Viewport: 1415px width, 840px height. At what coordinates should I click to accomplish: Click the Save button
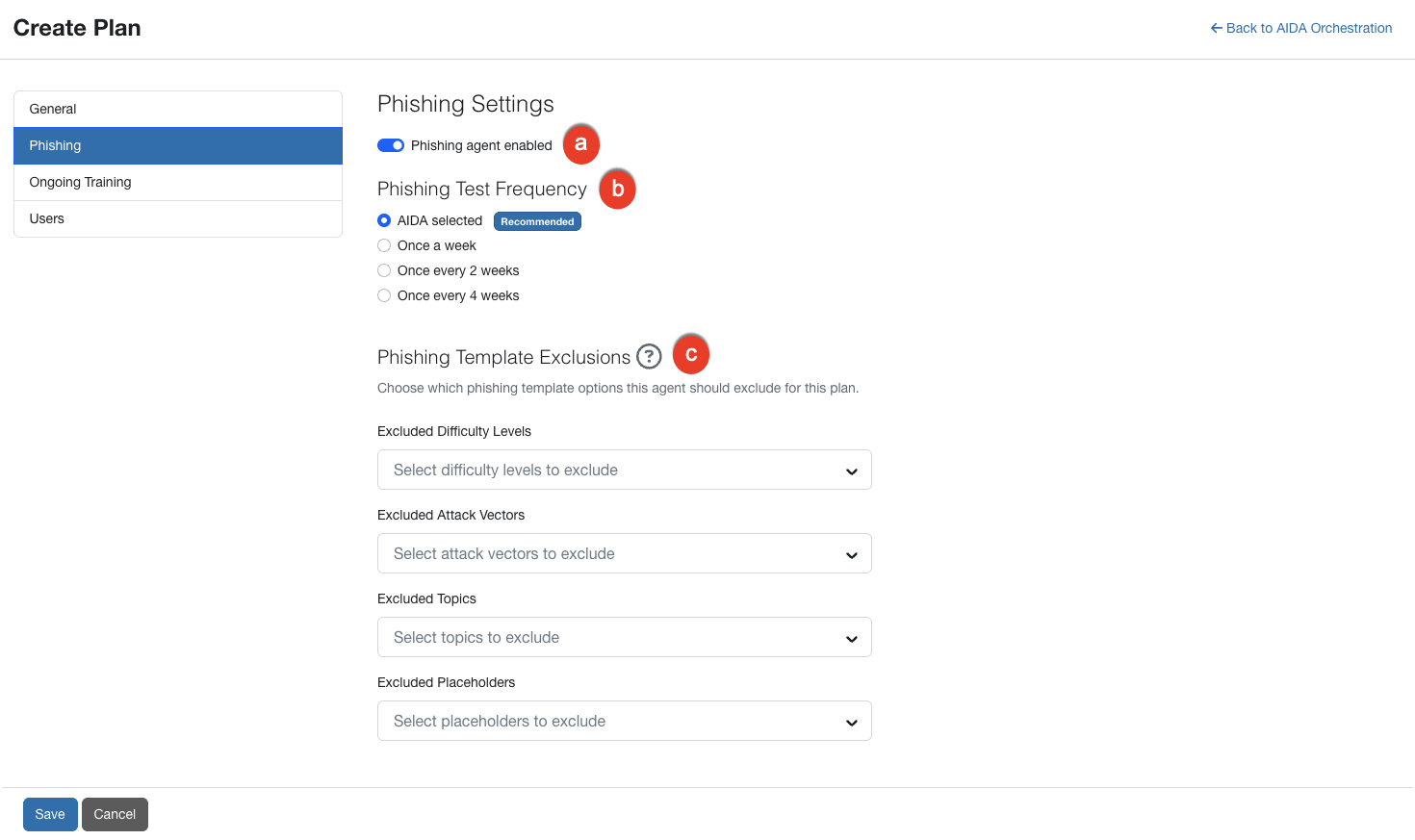[x=50, y=814]
